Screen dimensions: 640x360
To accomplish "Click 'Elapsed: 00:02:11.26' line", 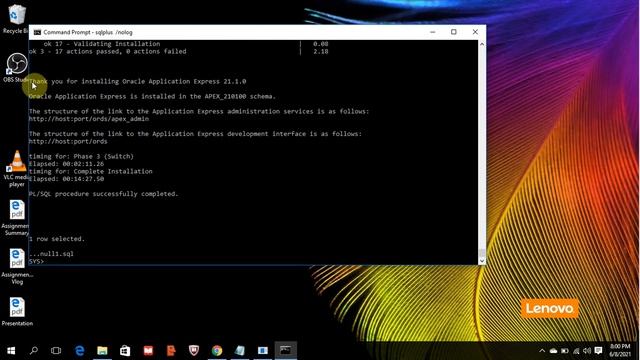I will (x=66, y=164).
